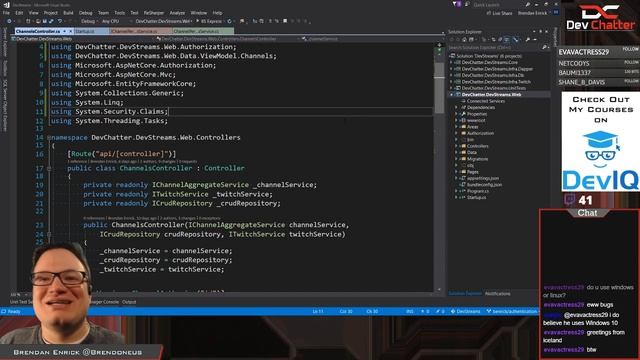This screenshot has width=640, height=360.
Task: Open the ReSharper menu
Action: (x=153, y=13)
